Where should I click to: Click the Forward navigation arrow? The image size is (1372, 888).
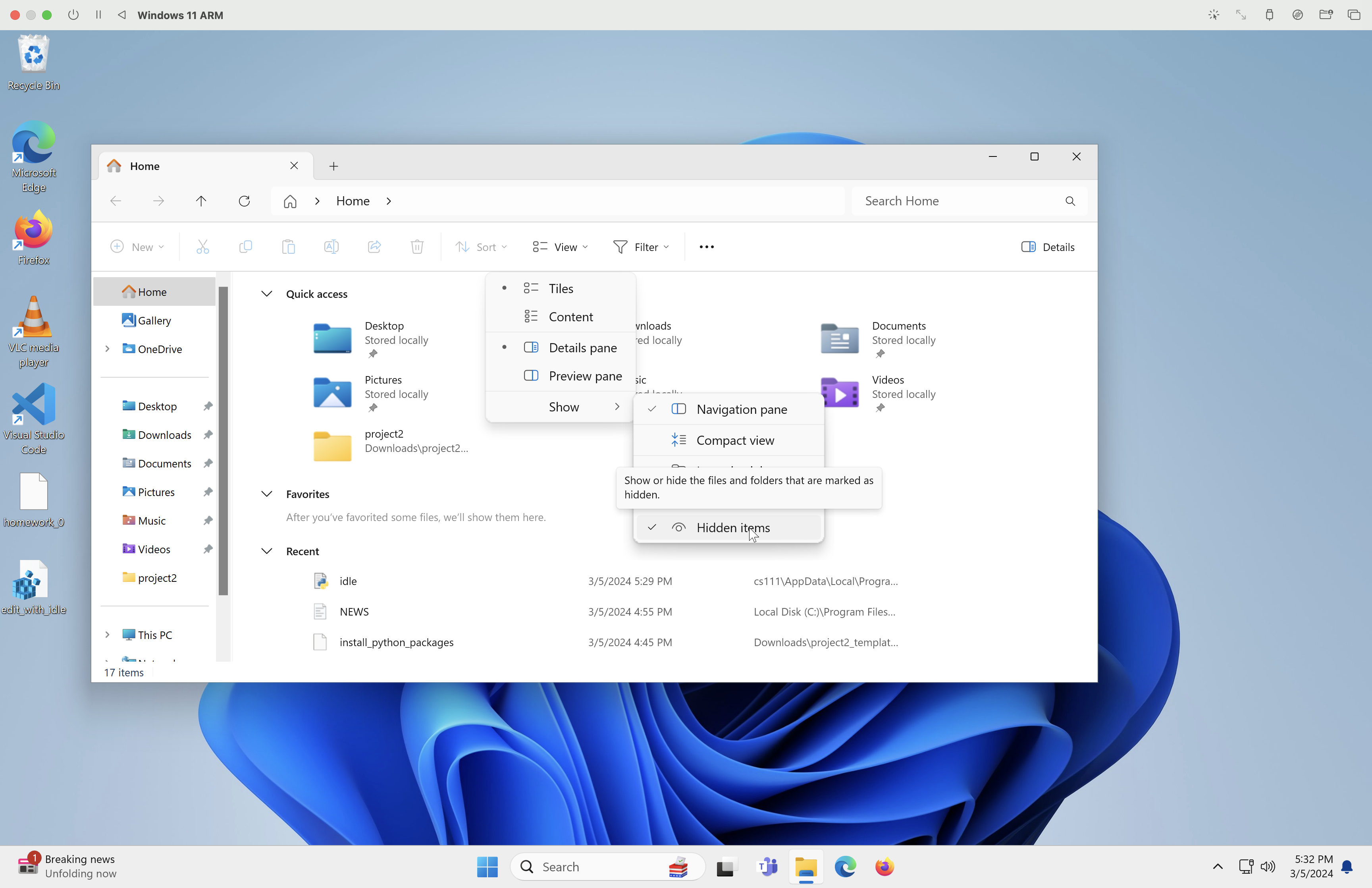158,201
